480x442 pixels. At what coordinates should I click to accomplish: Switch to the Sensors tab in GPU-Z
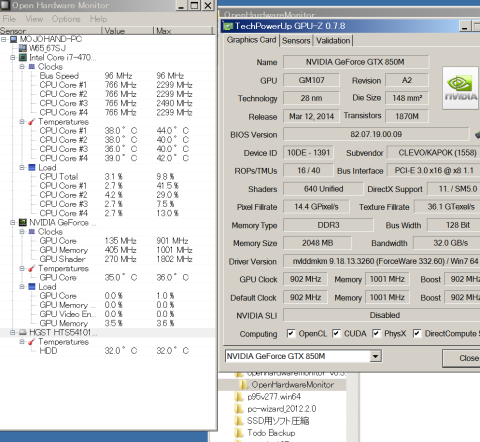point(296,41)
